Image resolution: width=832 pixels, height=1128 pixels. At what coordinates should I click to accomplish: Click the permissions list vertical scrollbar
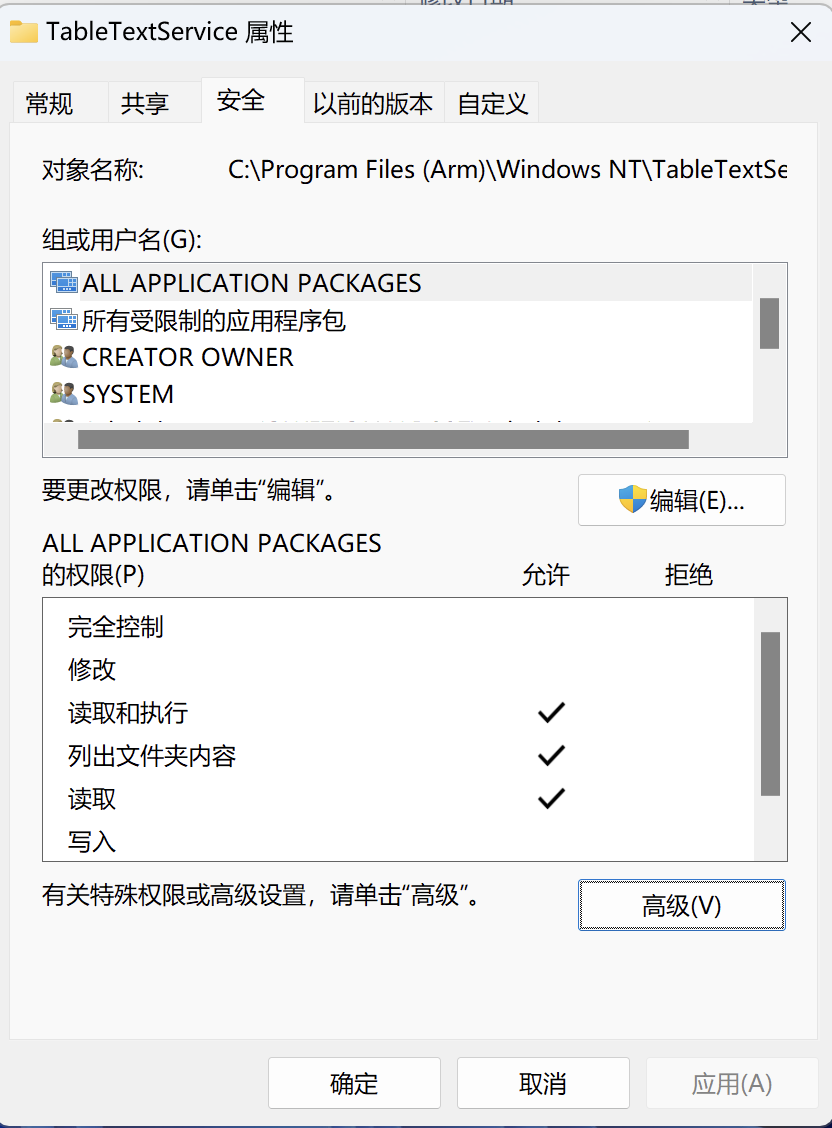(770, 714)
